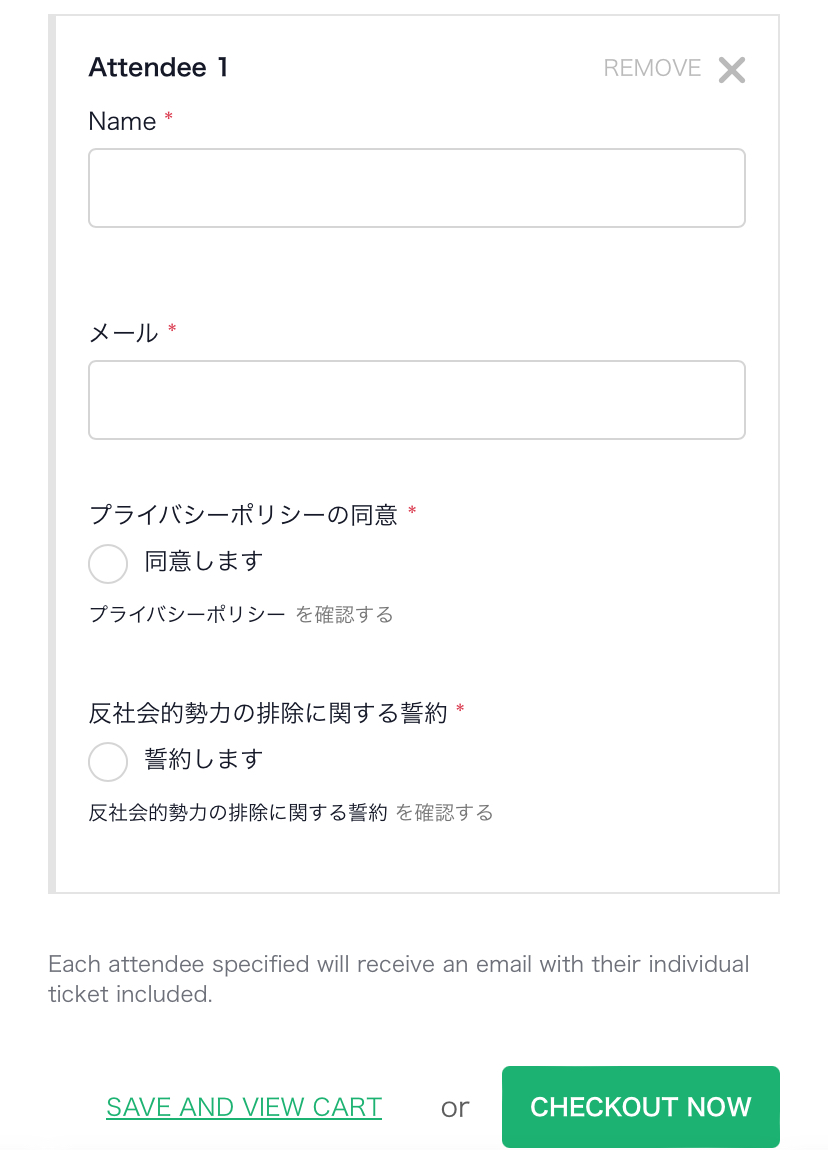Click SAVE AND VIEW CART link
This screenshot has height=1150, width=828.
pos(243,1107)
